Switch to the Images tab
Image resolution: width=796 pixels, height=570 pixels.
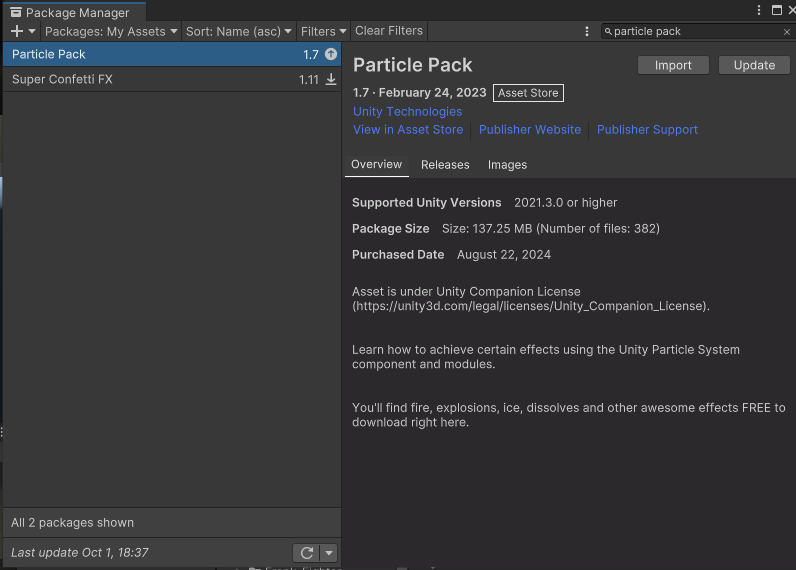point(507,165)
